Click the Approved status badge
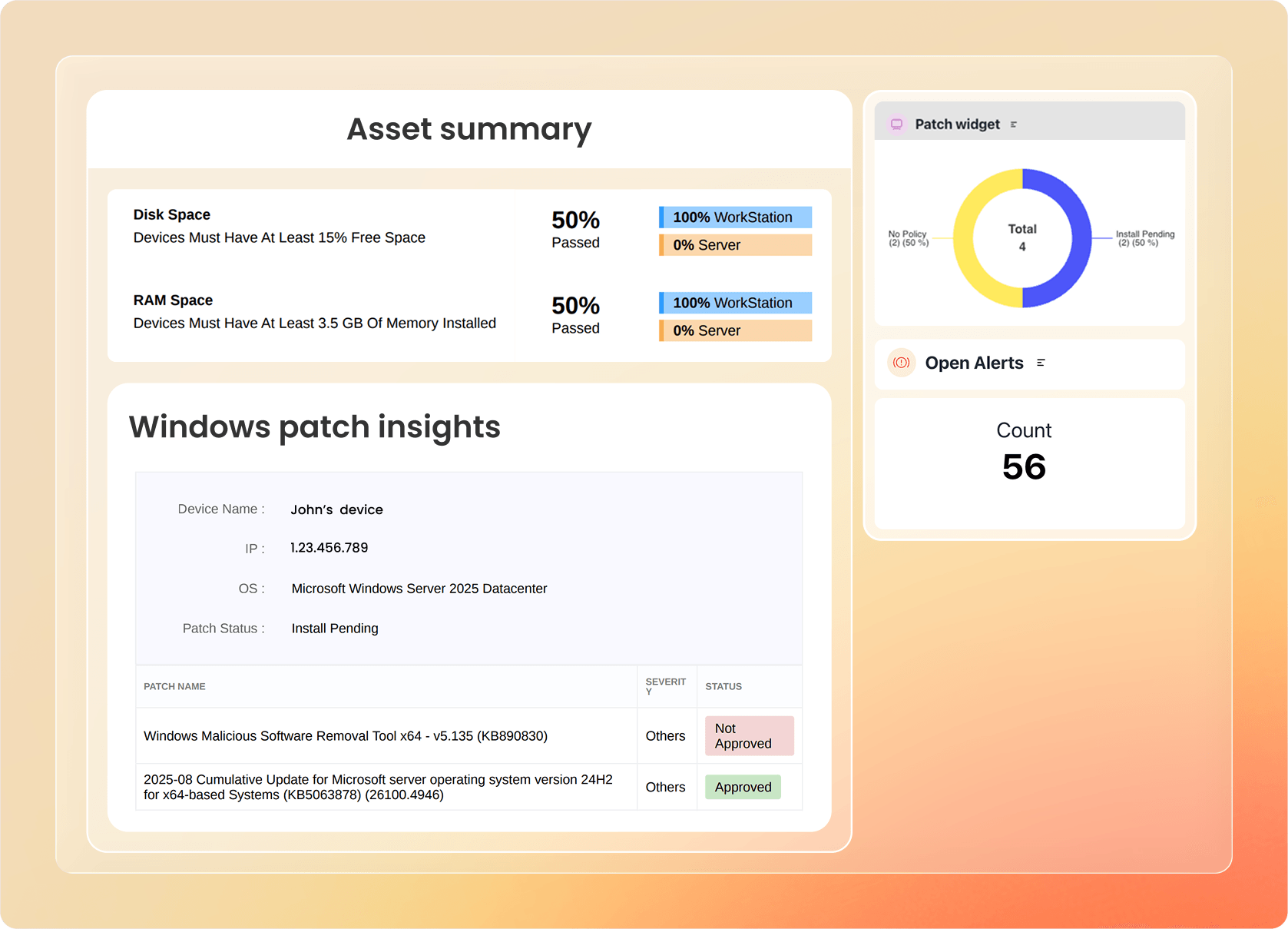Image resolution: width=1288 pixels, height=929 pixels. tap(743, 787)
